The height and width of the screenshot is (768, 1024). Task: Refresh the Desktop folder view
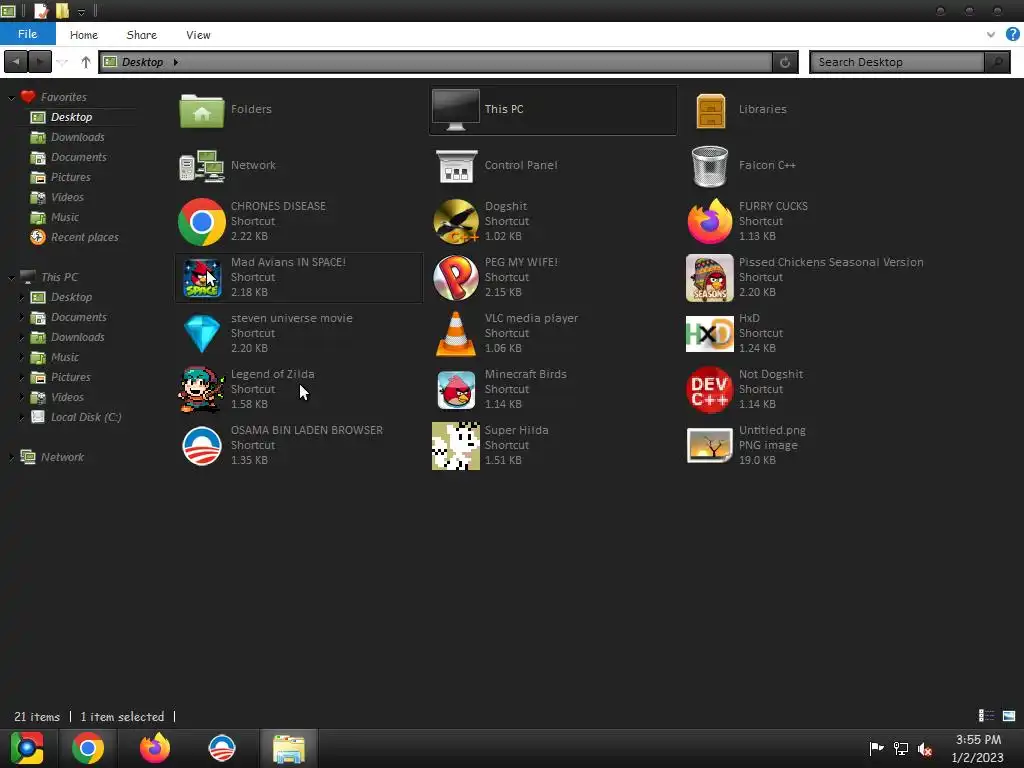coord(785,62)
